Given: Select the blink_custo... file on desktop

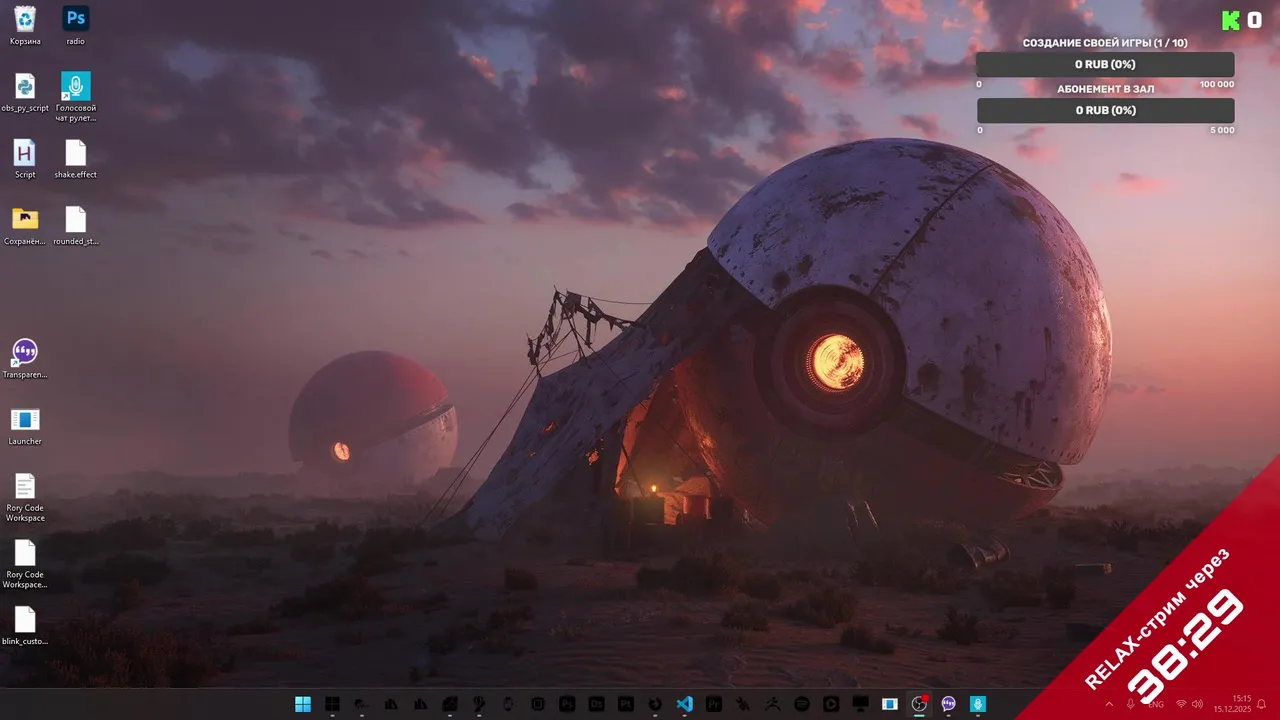Looking at the screenshot, I should [25, 626].
